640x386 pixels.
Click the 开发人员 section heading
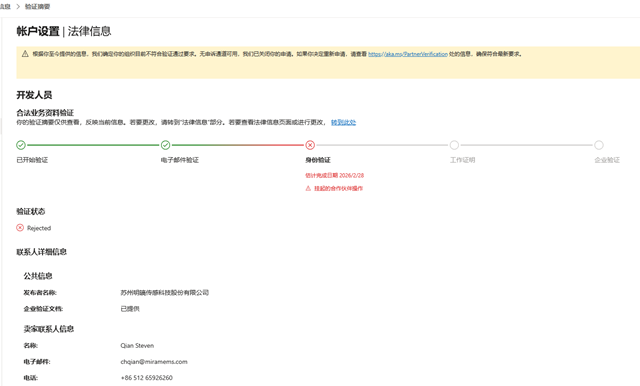coord(34,95)
